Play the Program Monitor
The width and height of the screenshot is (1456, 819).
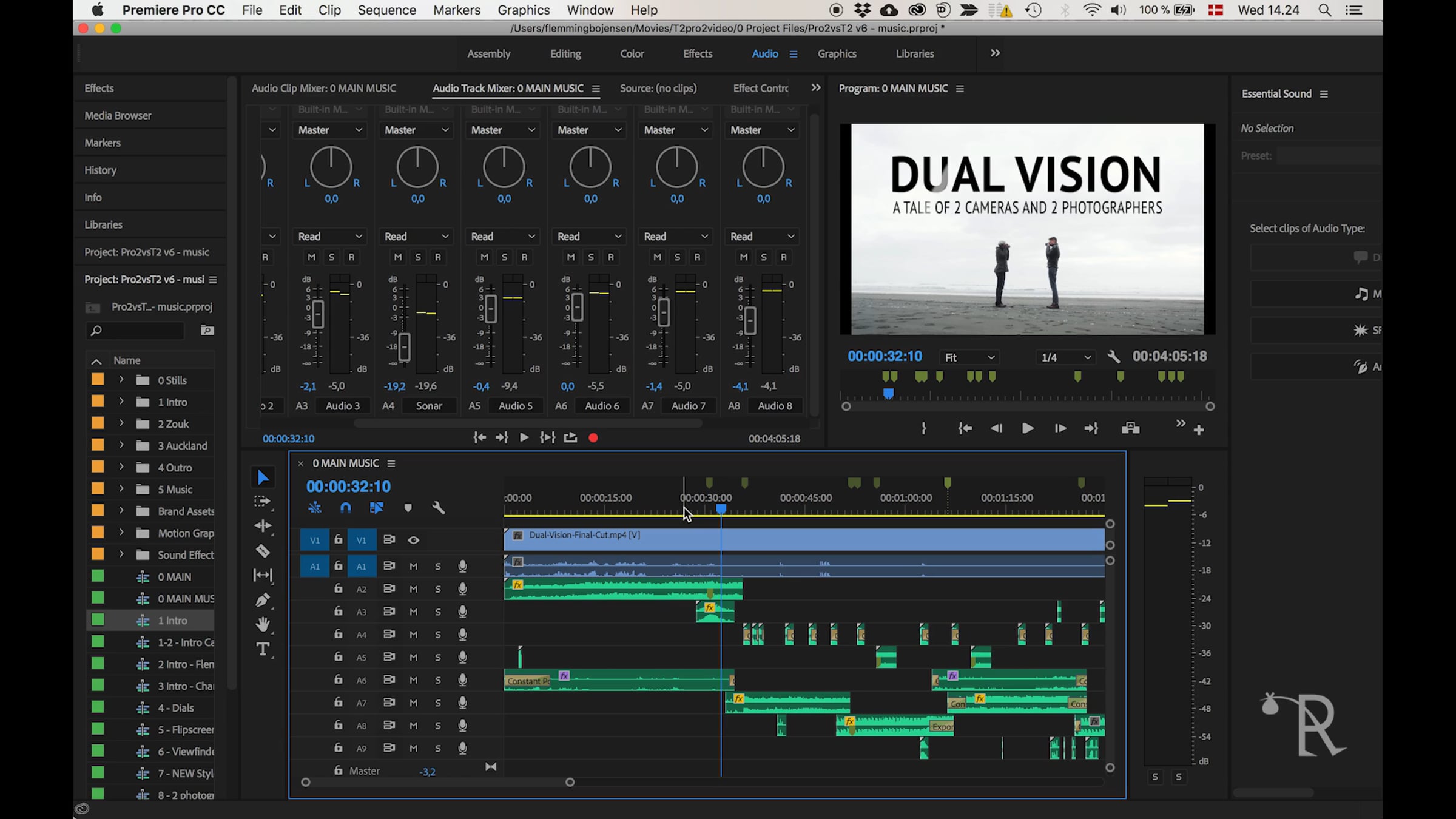coord(1028,428)
